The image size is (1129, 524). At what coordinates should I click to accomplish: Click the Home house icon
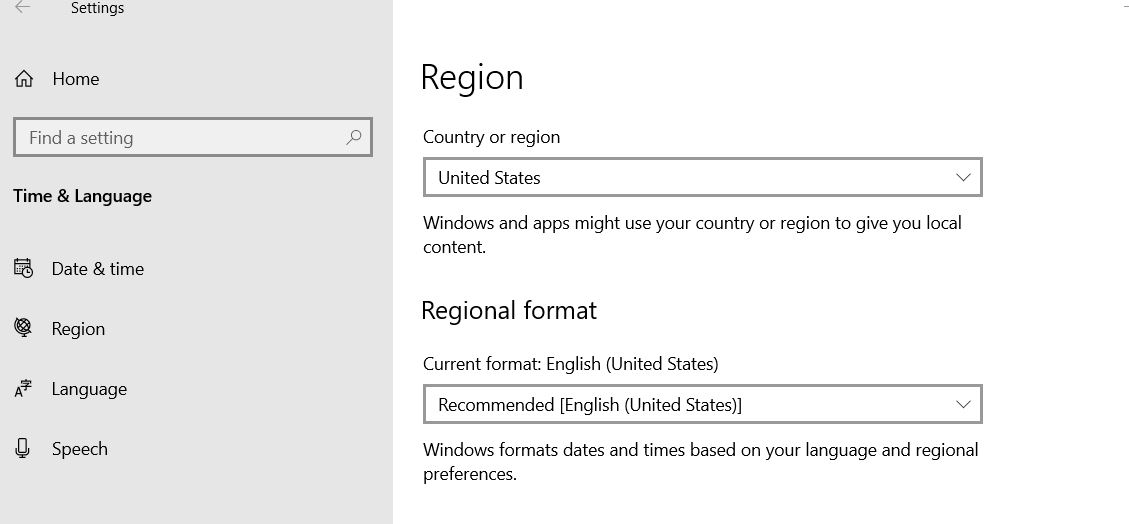24,79
